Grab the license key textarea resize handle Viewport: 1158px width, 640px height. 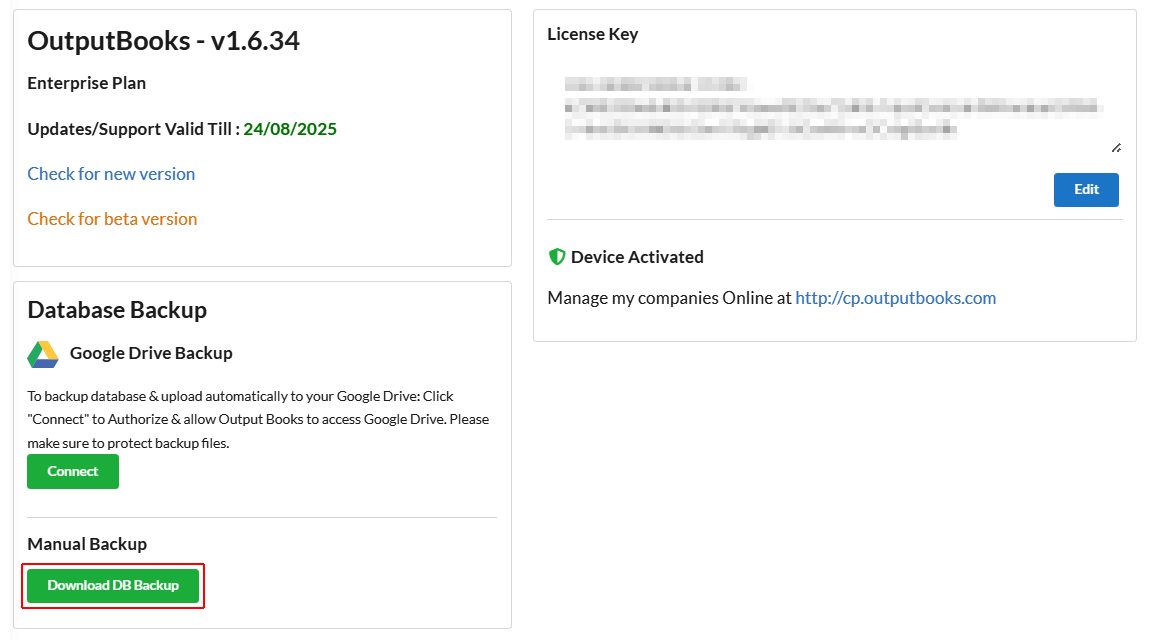[1116, 148]
